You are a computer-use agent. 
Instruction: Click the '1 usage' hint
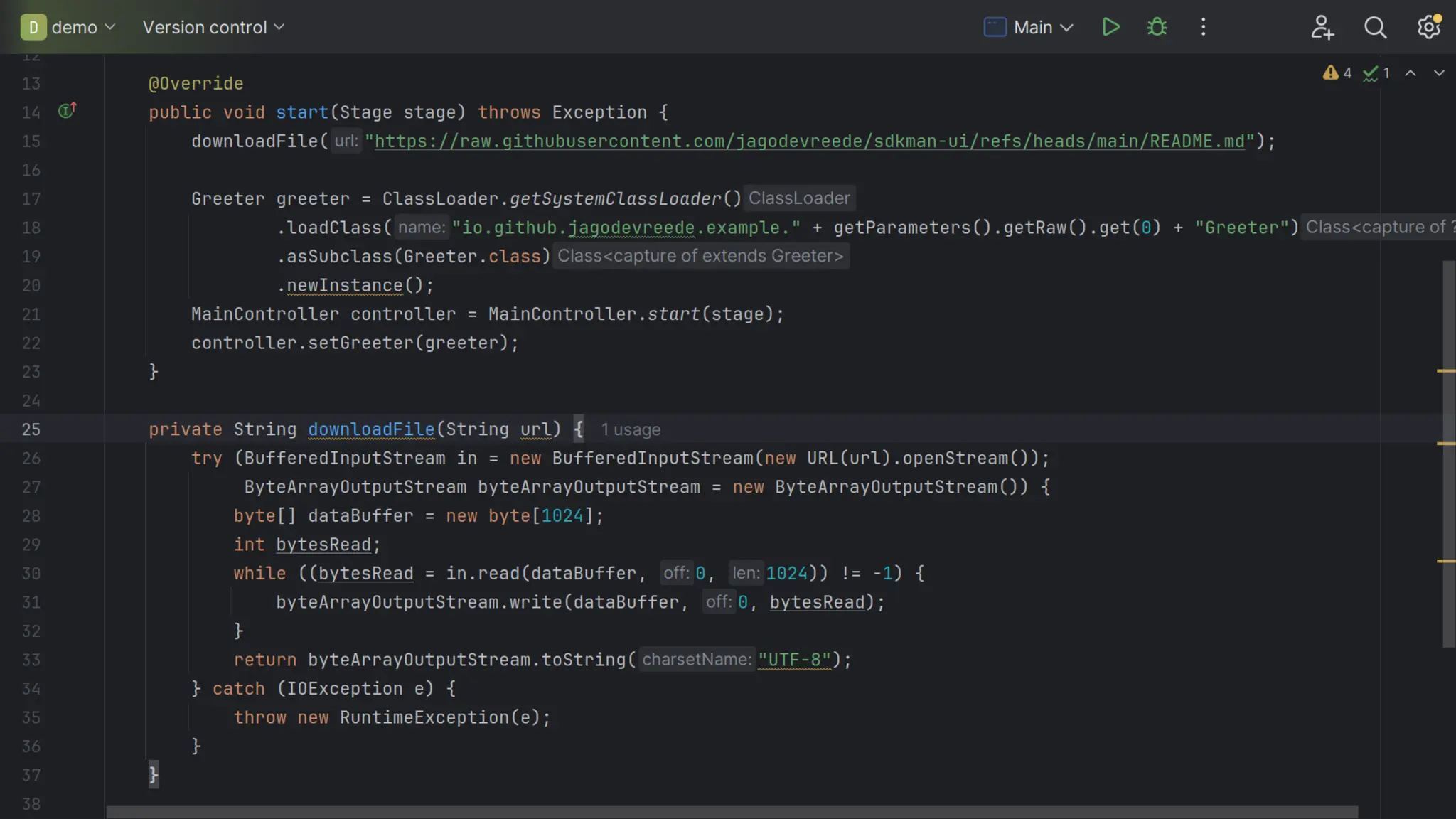[630, 429]
